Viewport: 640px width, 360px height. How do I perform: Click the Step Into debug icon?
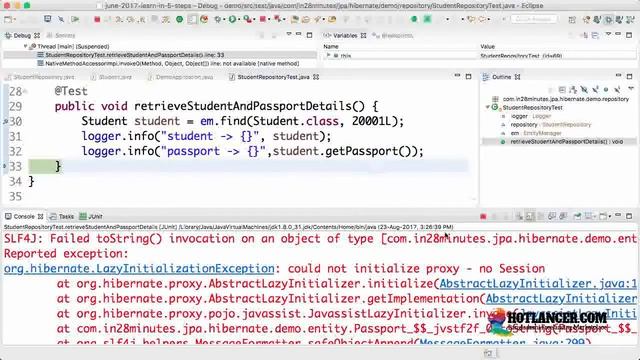119,19
